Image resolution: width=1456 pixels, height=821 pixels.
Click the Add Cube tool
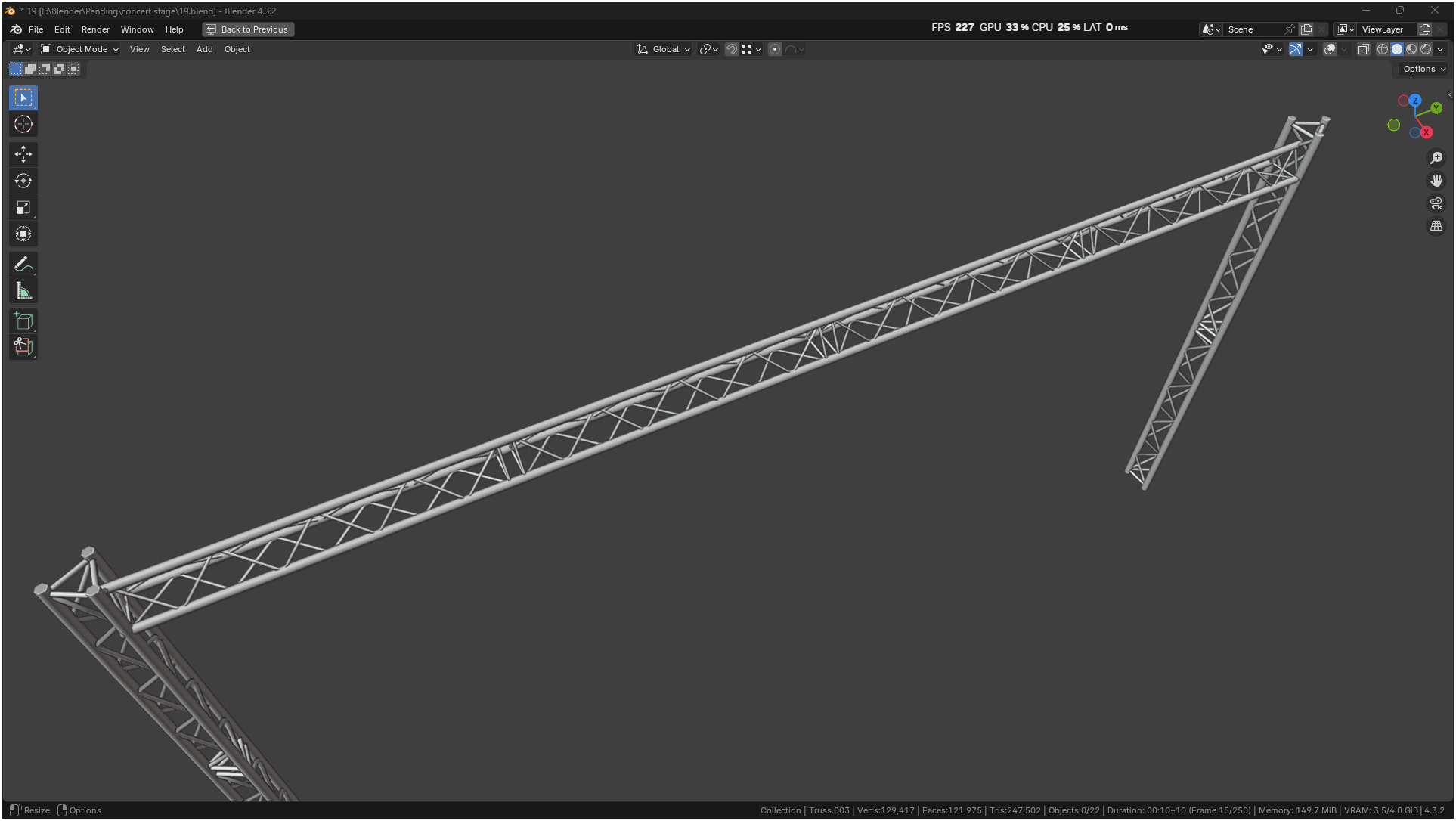(23, 321)
